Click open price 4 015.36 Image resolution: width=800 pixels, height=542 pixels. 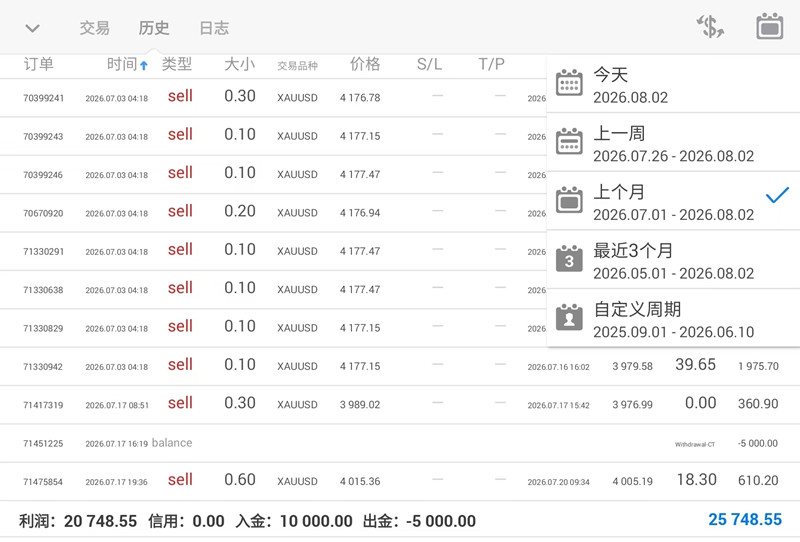tap(360, 481)
